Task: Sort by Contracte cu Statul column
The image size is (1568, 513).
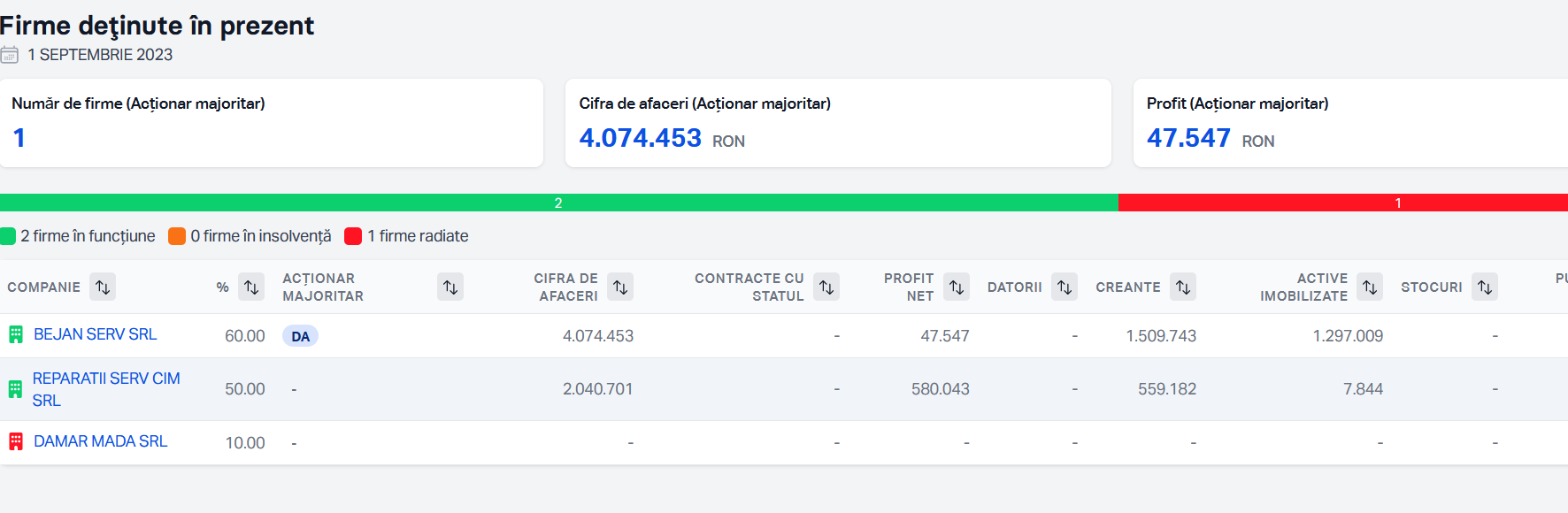Action: click(826, 287)
